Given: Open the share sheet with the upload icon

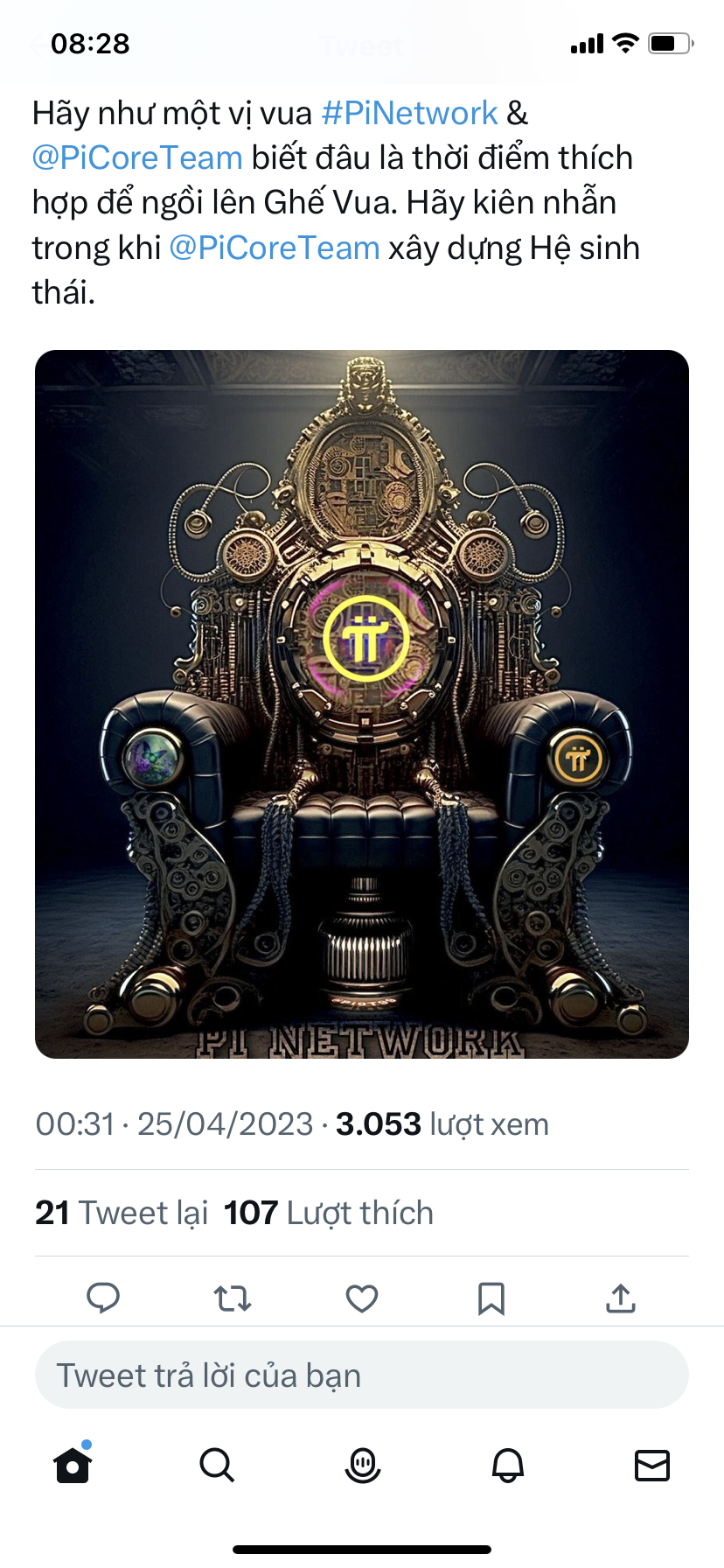Looking at the screenshot, I should pos(621,1298).
